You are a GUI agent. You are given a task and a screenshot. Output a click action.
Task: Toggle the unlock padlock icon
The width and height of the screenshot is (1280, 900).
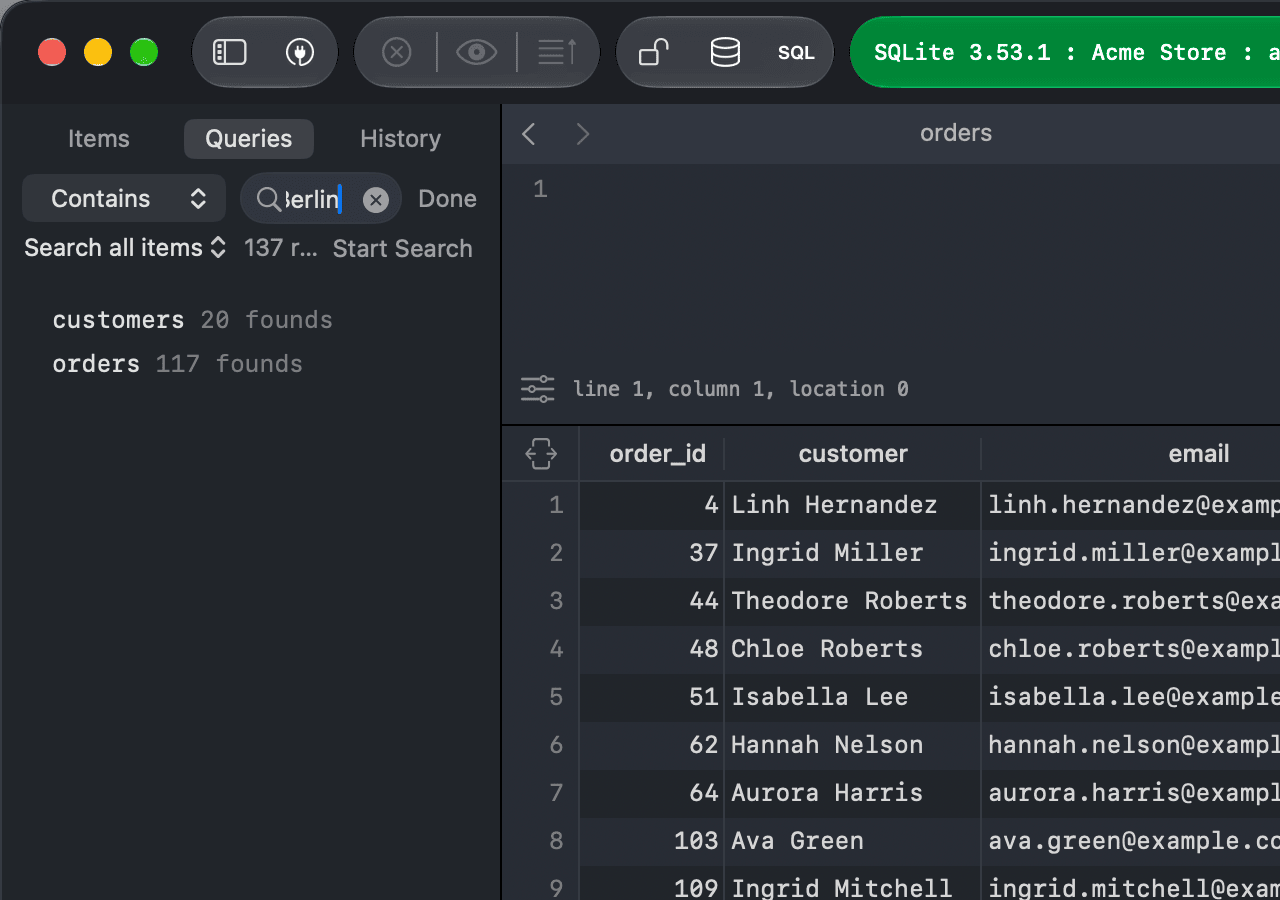(x=653, y=52)
